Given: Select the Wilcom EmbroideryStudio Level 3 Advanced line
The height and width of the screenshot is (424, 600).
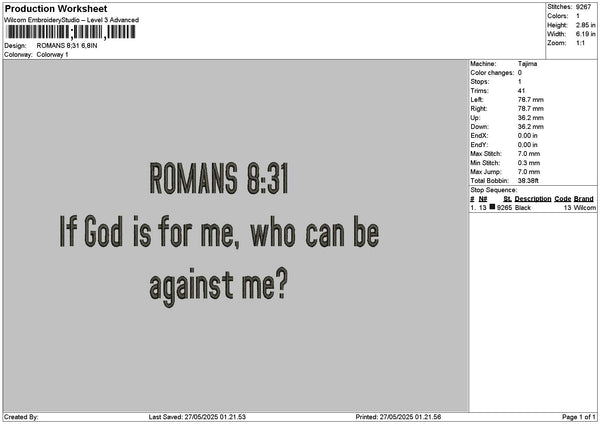Looking at the screenshot, I should coord(72,20).
